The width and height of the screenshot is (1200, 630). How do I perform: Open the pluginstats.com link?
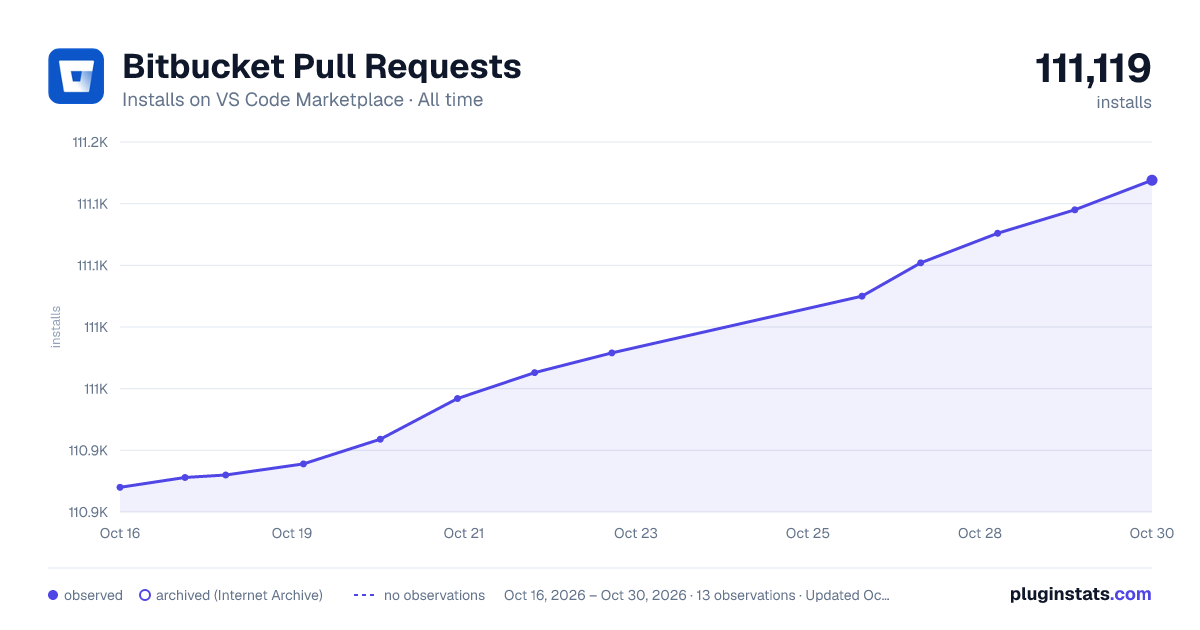[x=1080, y=594]
